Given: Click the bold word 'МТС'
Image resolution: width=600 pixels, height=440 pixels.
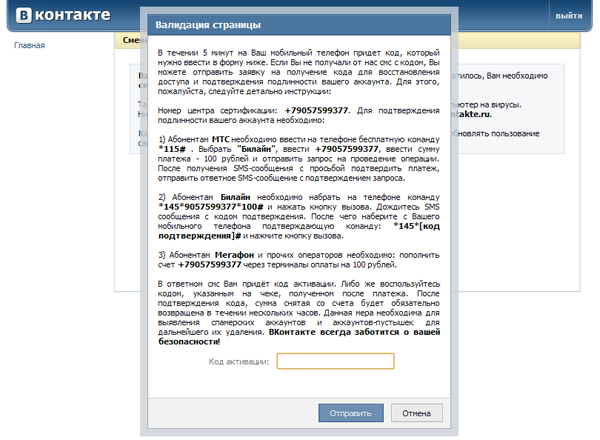Looking at the screenshot, I should [220, 140].
